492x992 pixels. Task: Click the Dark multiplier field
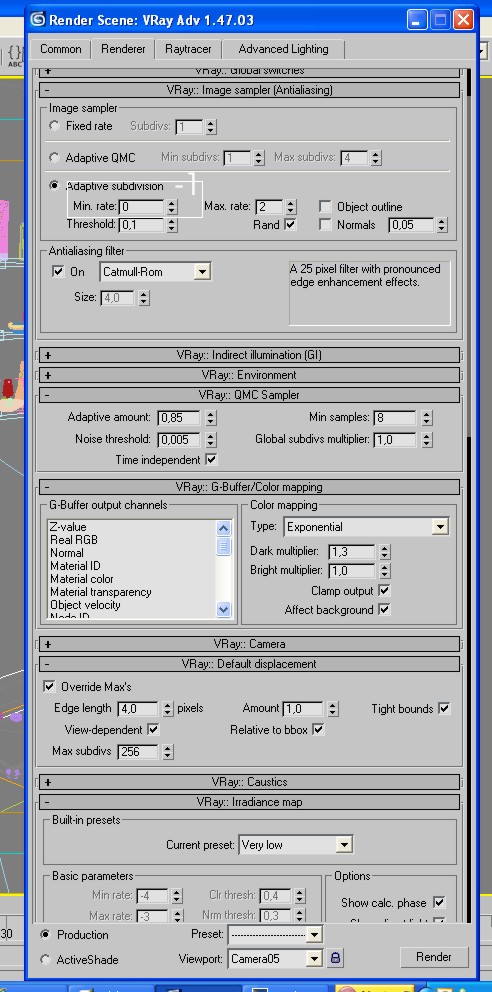coord(353,552)
